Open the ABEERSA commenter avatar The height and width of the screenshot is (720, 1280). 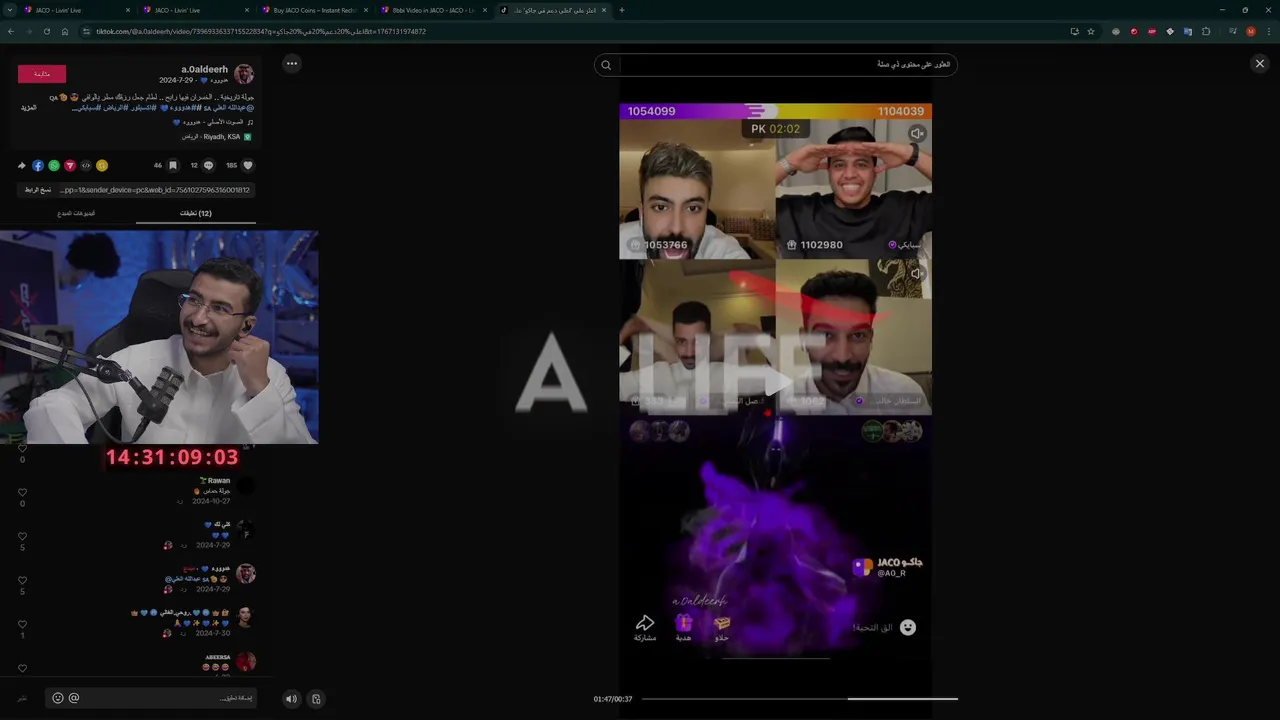click(246, 662)
